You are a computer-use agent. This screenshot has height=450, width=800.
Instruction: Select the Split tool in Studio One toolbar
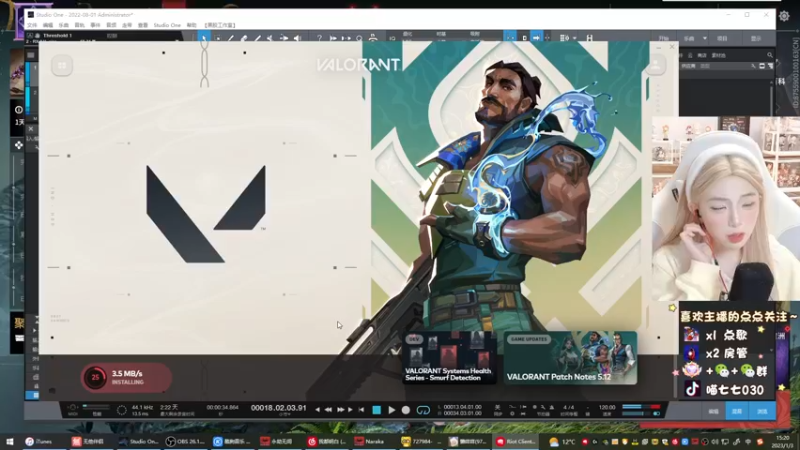coord(231,38)
